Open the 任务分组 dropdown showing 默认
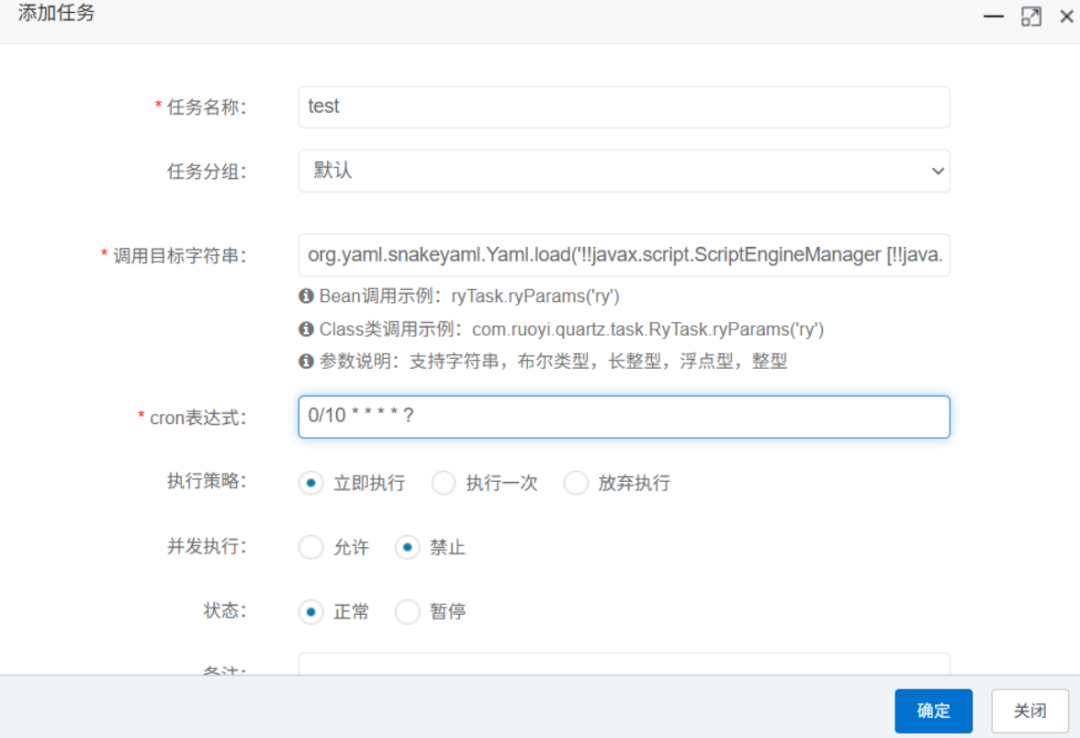 (624, 171)
